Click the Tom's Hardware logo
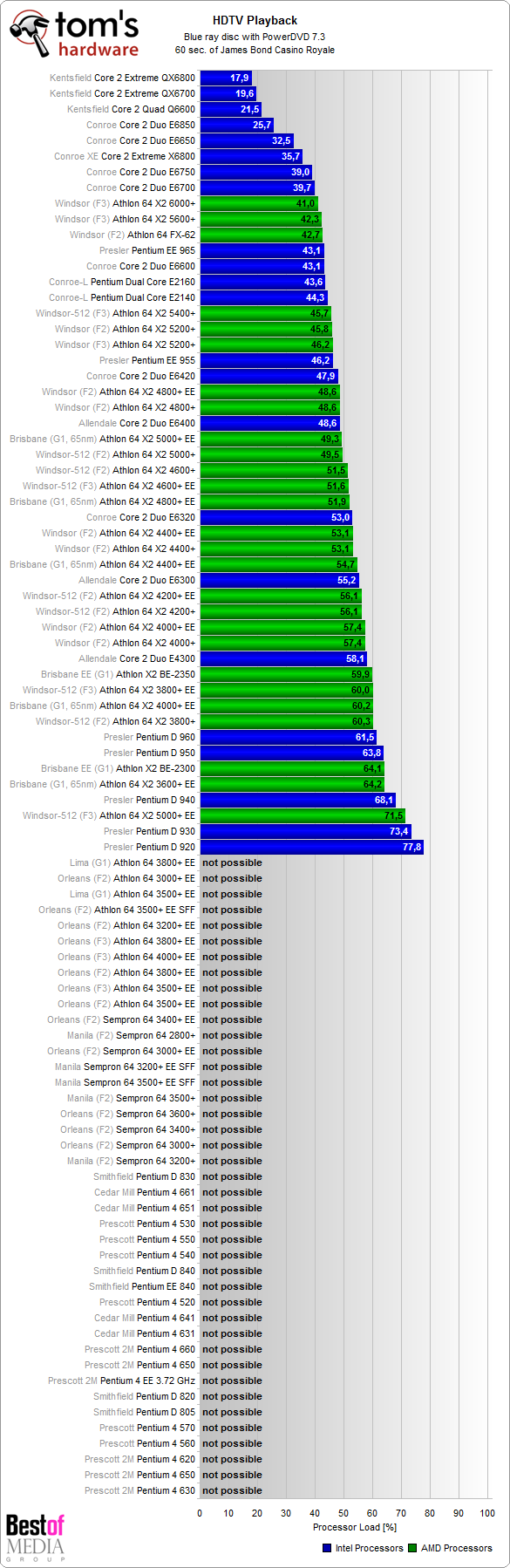Viewport: 510px width, 1568px height. coord(74,35)
